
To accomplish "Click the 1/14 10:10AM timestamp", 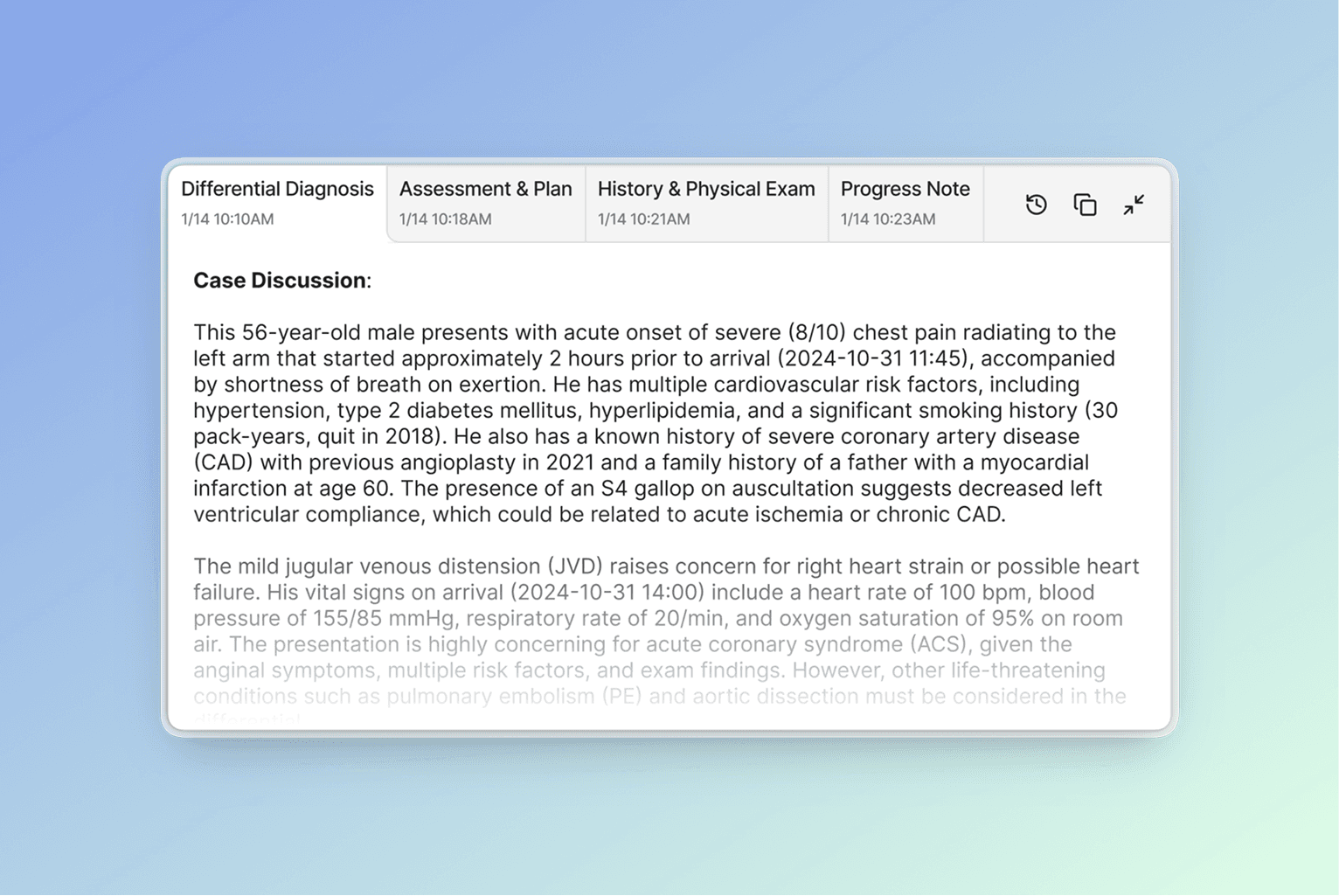I will [227, 219].
